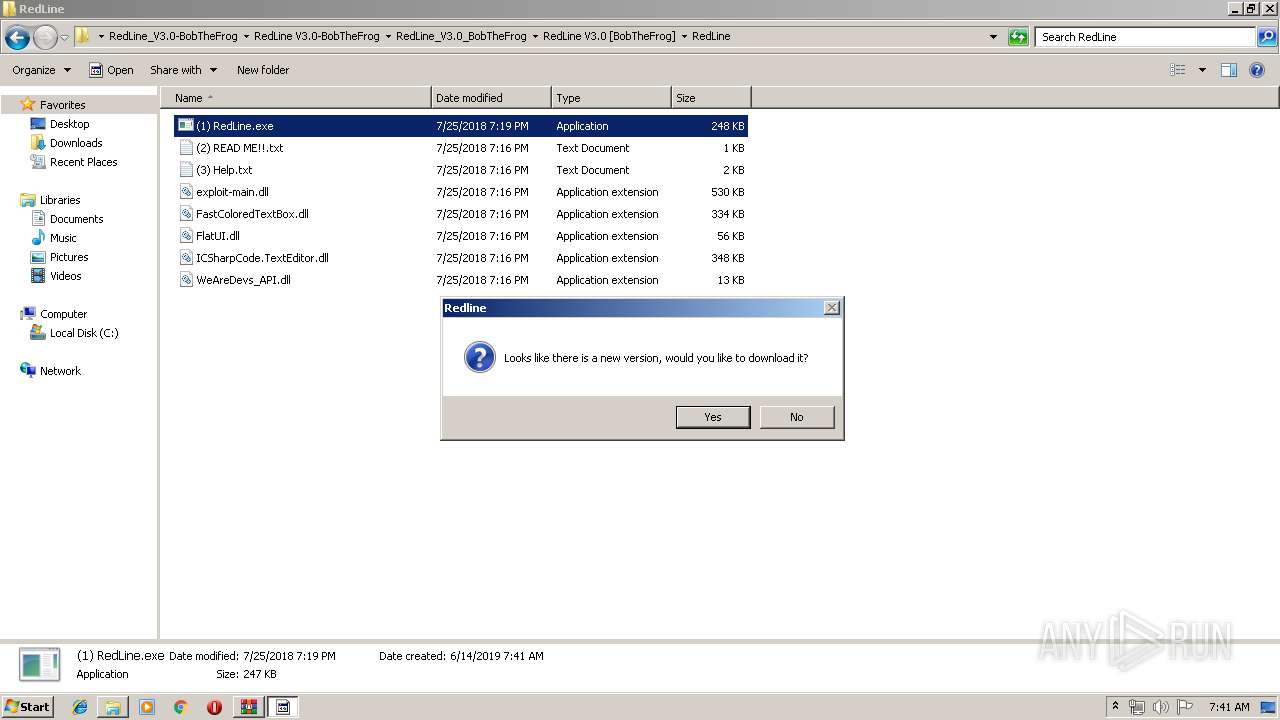Open Documents library
Image resolution: width=1280 pixels, height=720 pixels.
tap(76, 219)
